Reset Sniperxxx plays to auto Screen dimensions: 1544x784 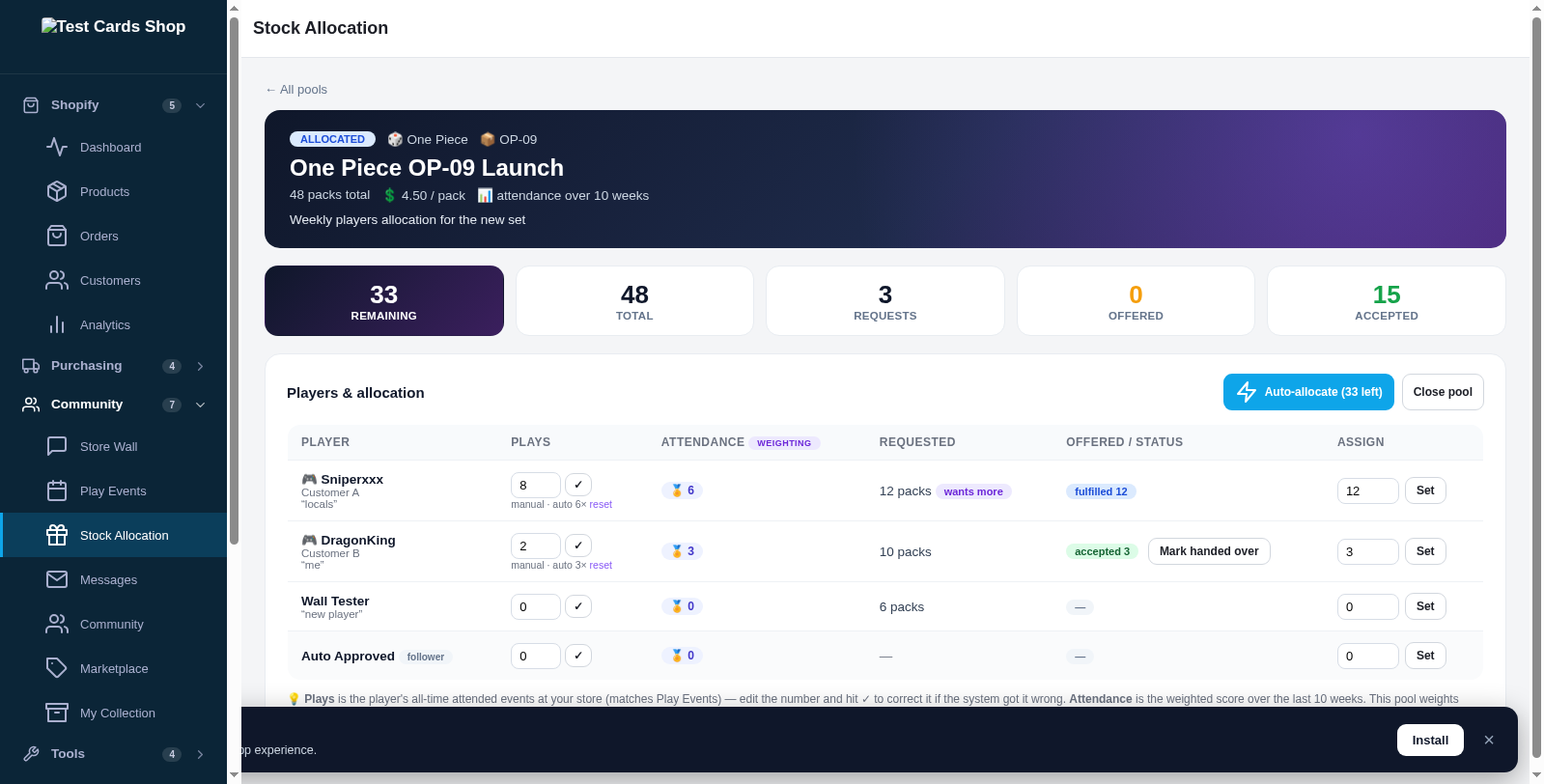601,504
